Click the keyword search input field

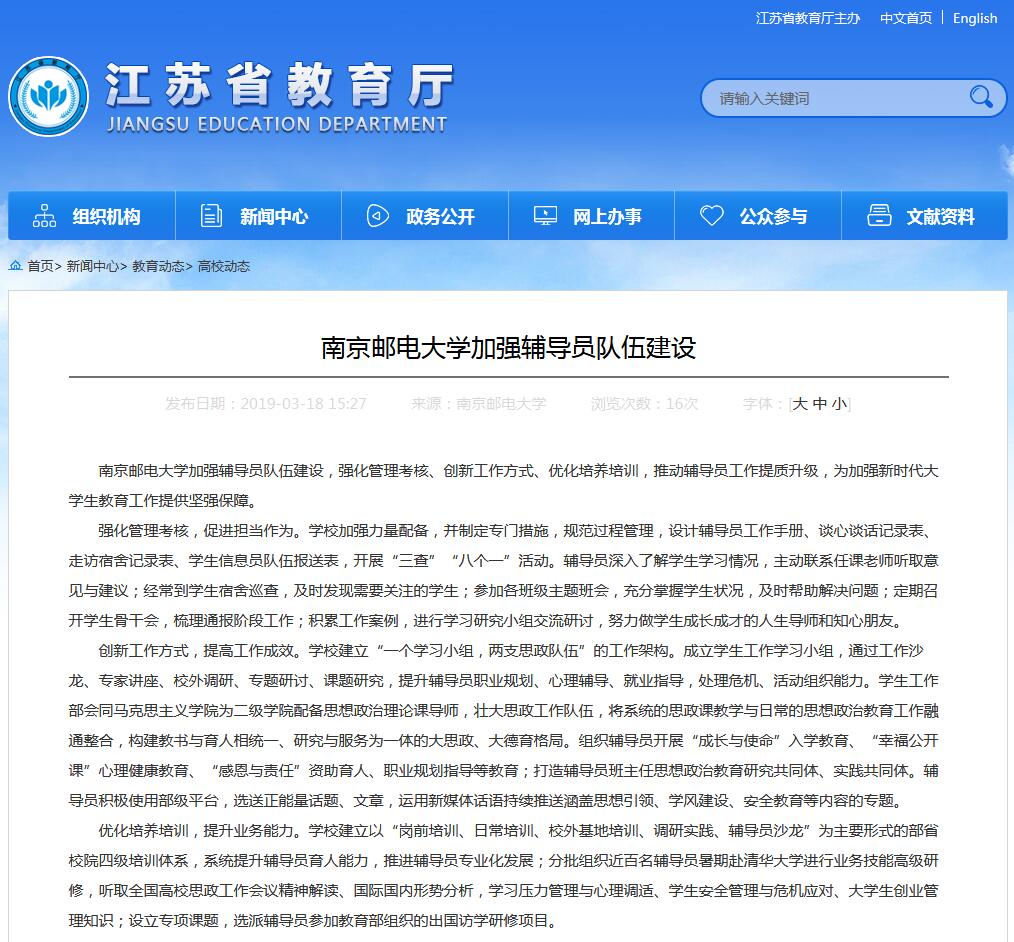pyautogui.click(x=835, y=98)
